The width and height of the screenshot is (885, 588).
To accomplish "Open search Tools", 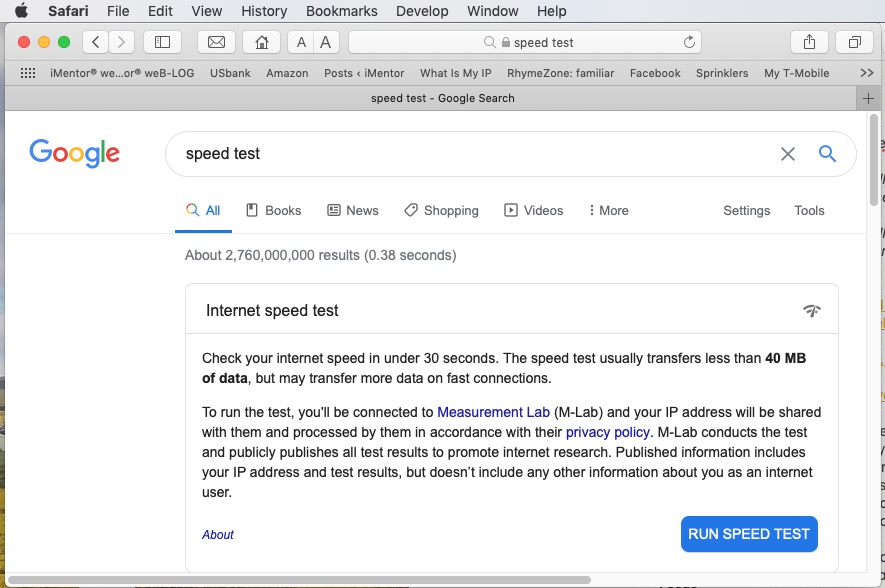I will (x=809, y=210).
